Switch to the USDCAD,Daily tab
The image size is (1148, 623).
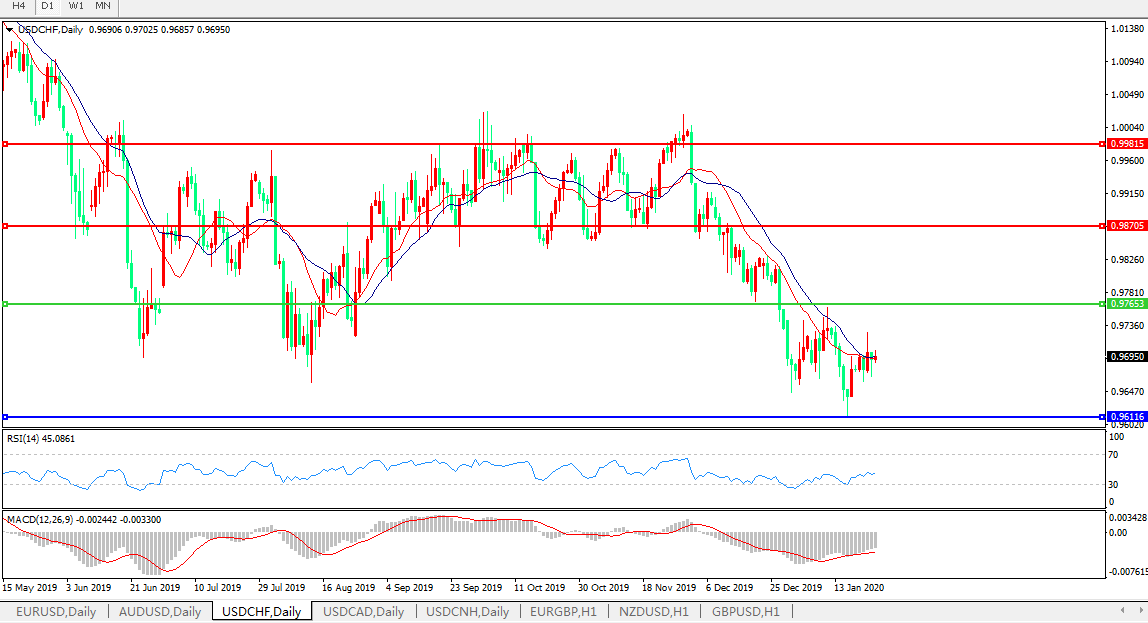click(364, 611)
